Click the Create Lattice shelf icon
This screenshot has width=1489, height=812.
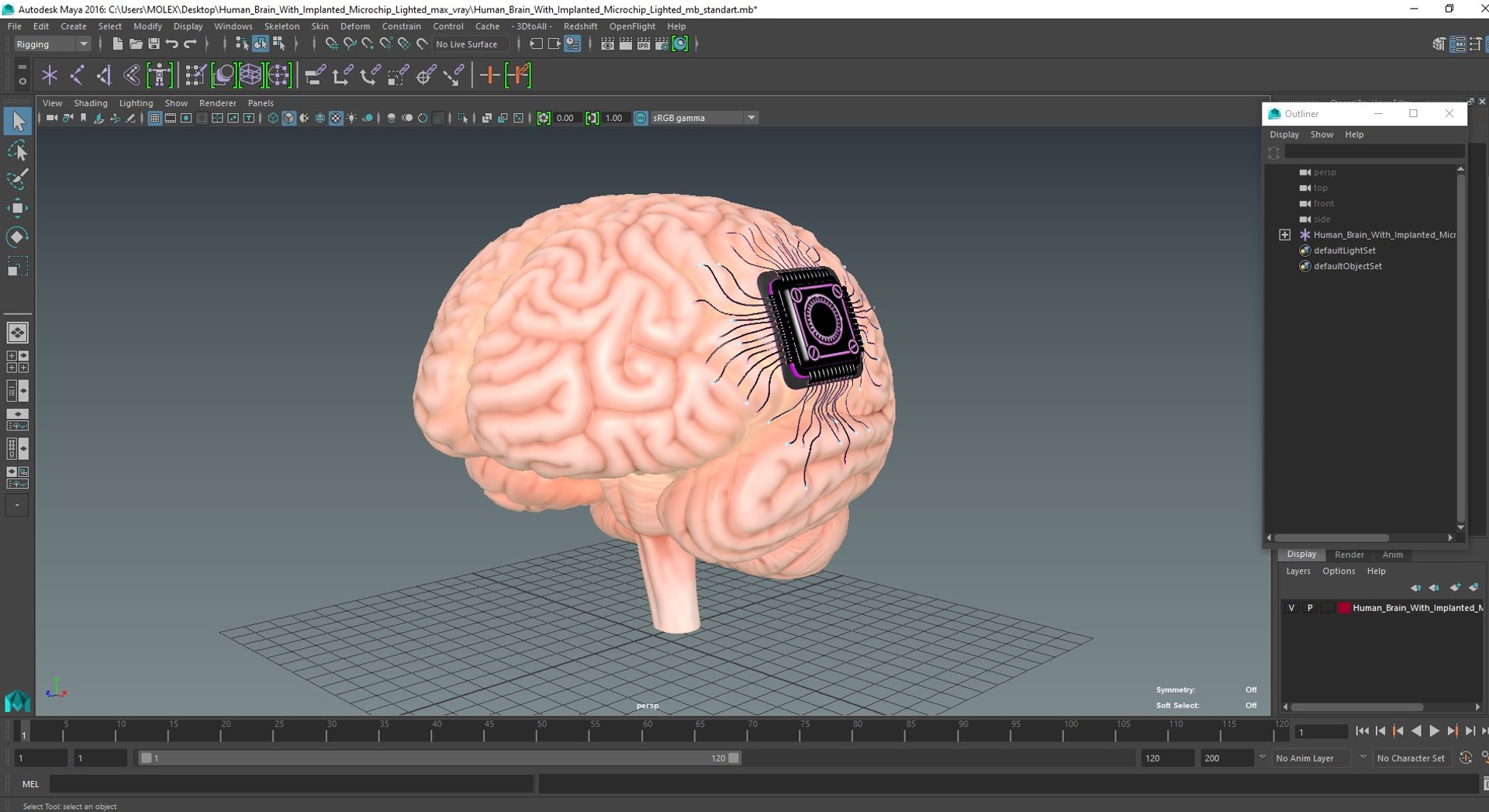[250, 75]
